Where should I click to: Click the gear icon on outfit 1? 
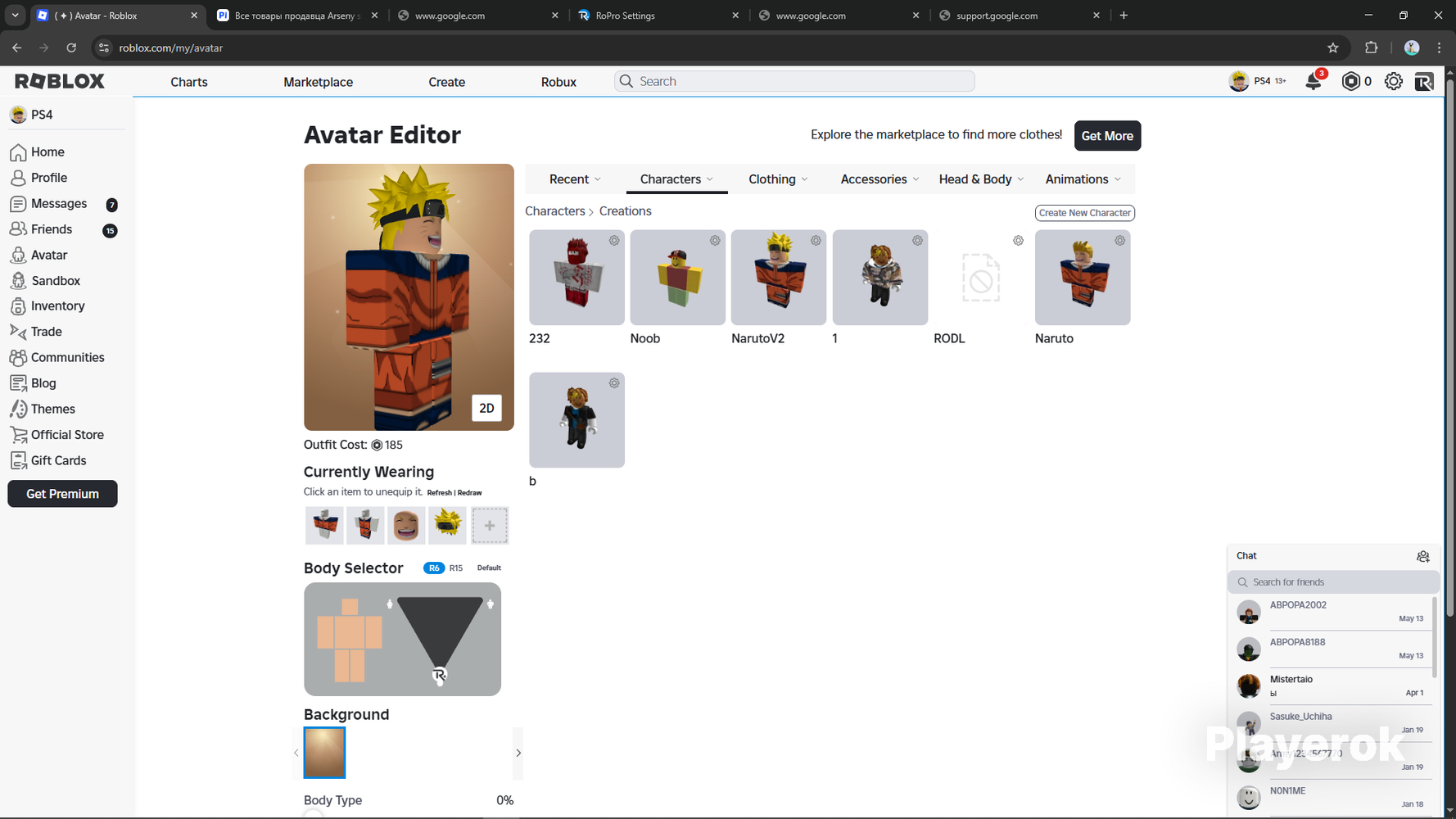point(917,240)
